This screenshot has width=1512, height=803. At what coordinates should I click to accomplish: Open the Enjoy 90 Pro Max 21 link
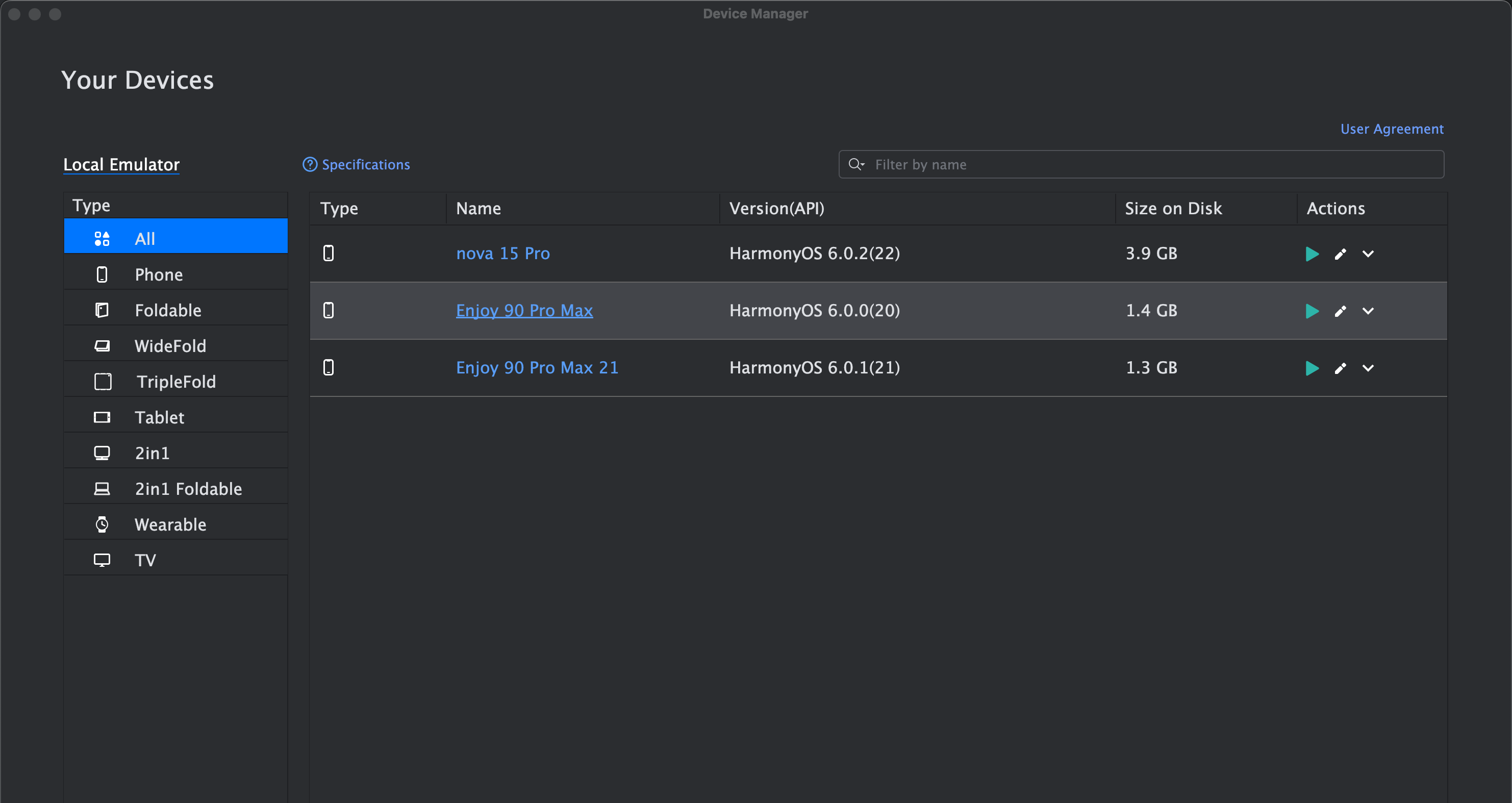(537, 367)
